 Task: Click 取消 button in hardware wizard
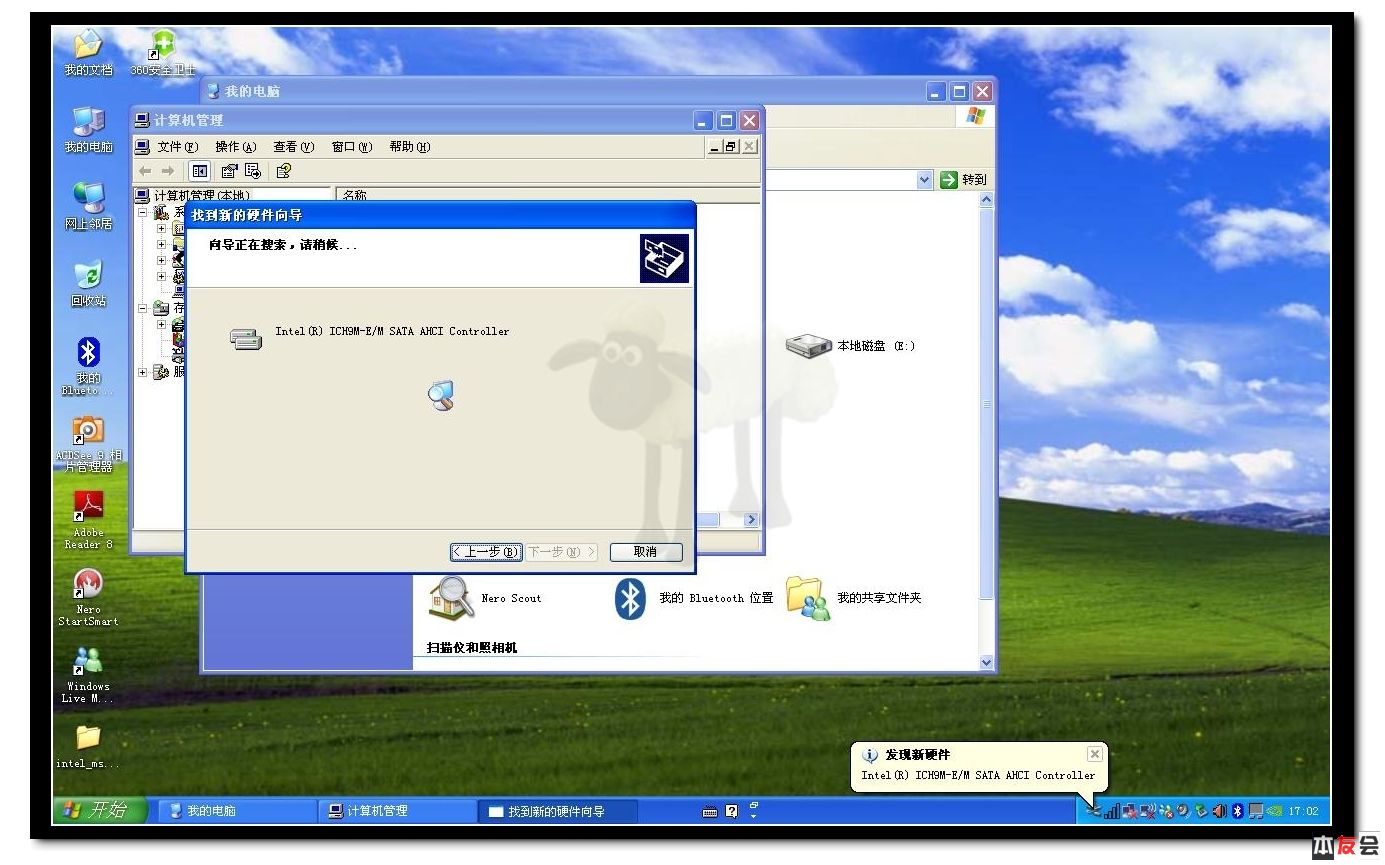[x=646, y=552]
